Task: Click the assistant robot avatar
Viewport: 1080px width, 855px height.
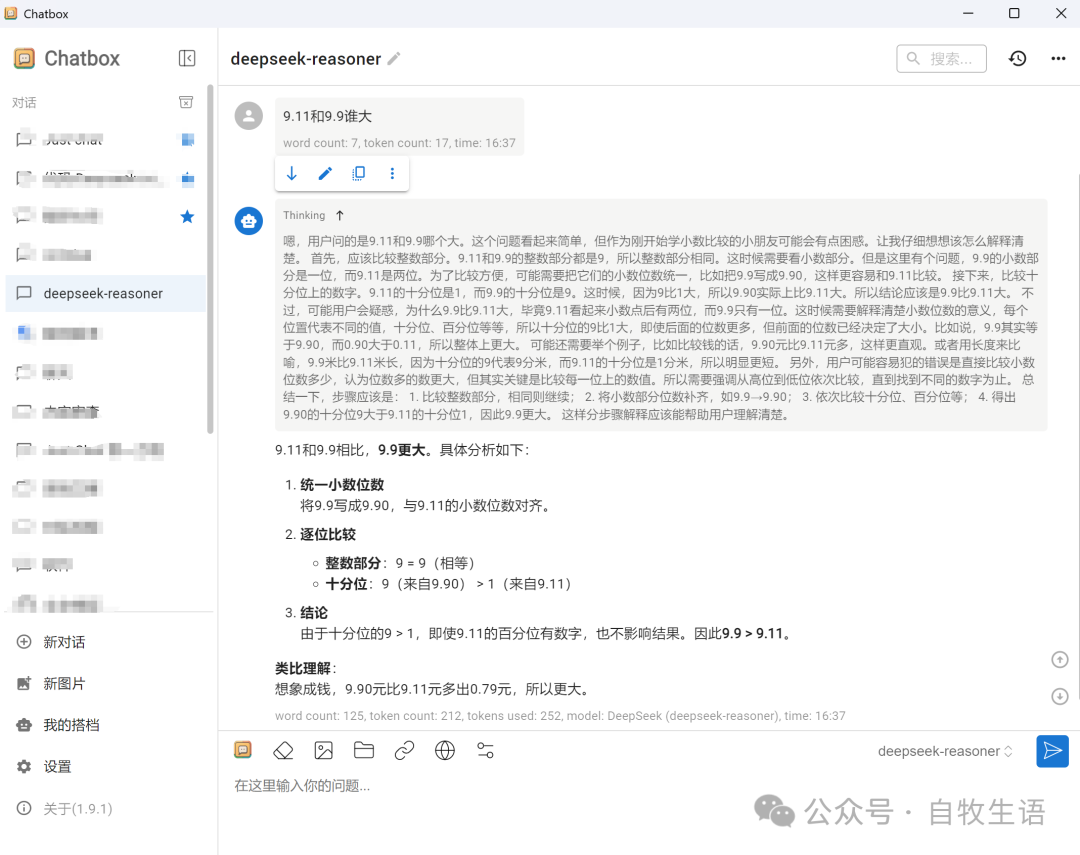Action: [x=249, y=221]
